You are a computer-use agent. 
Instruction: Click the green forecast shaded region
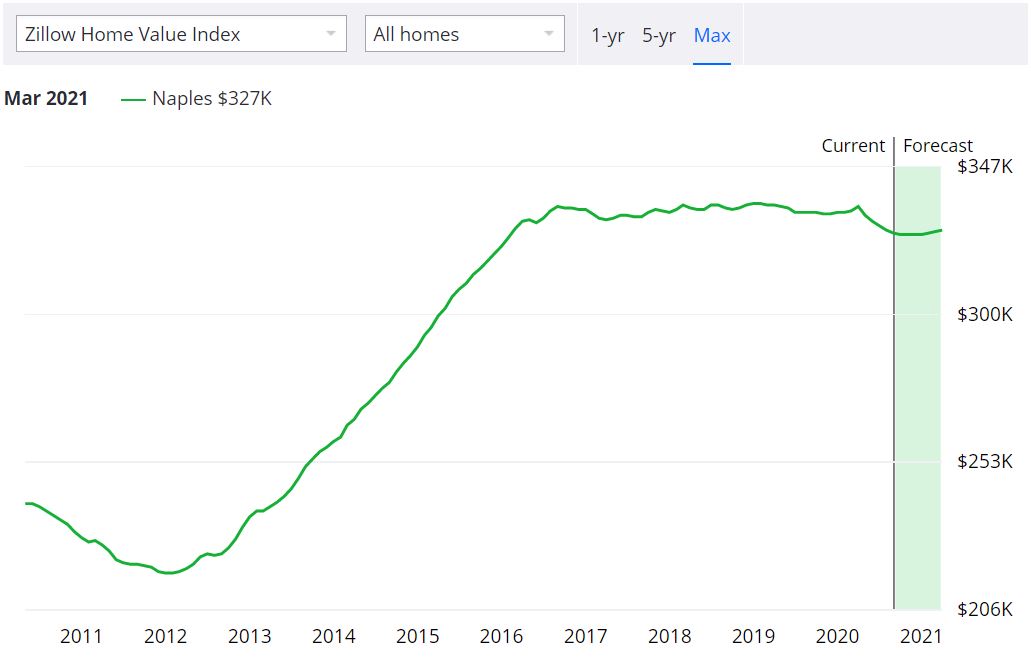(918, 388)
